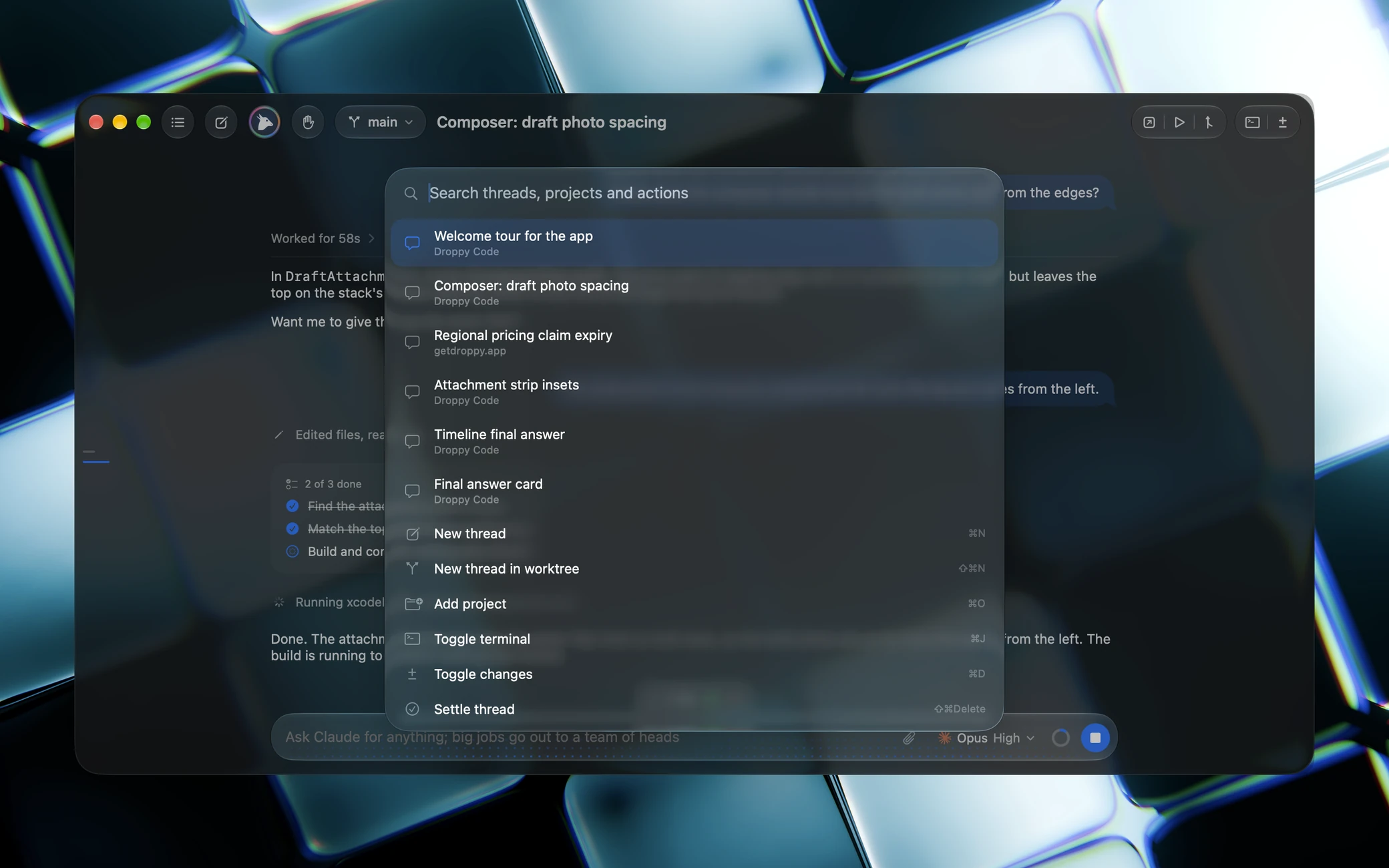Viewport: 1389px width, 868px height.
Task: Open the Regional pricing claim expiry thread
Action: point(694,342)
